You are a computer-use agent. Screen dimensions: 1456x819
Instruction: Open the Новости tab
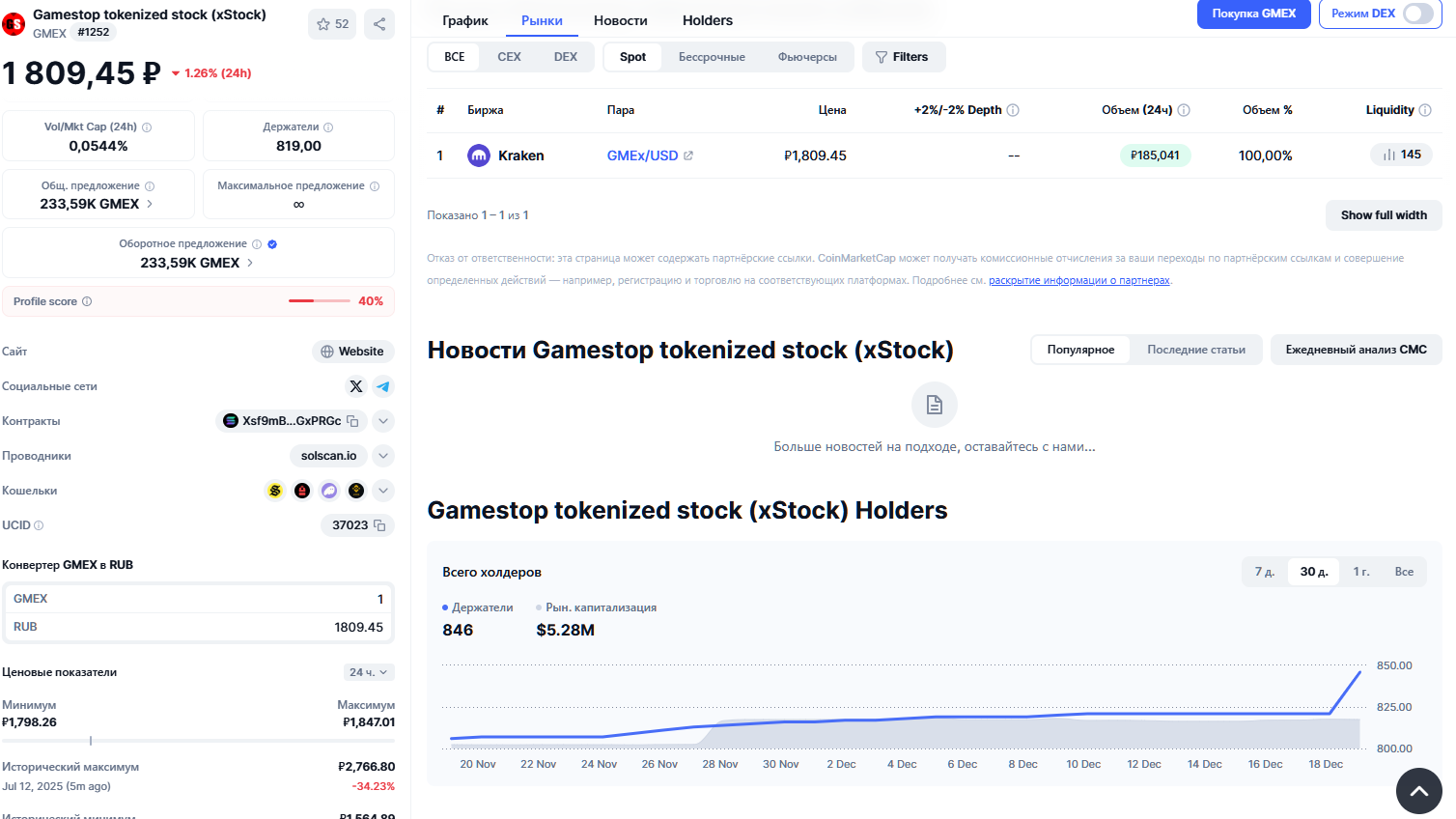tap(620, 20)
